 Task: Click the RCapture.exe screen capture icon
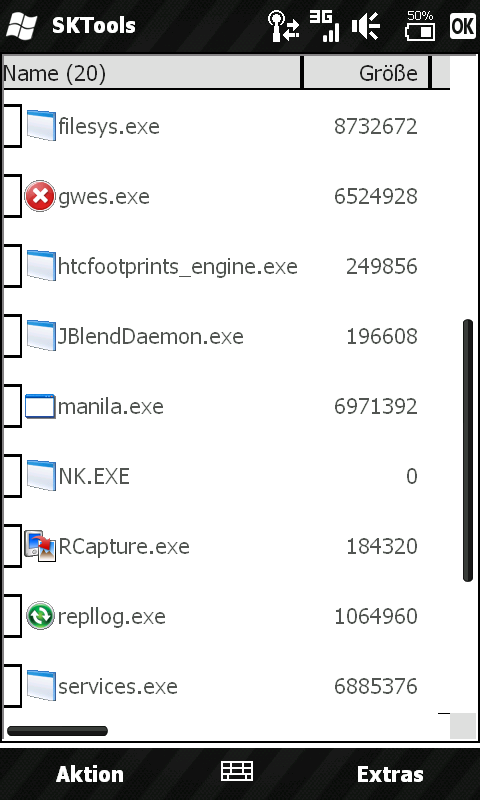click(x=40, y=546)
